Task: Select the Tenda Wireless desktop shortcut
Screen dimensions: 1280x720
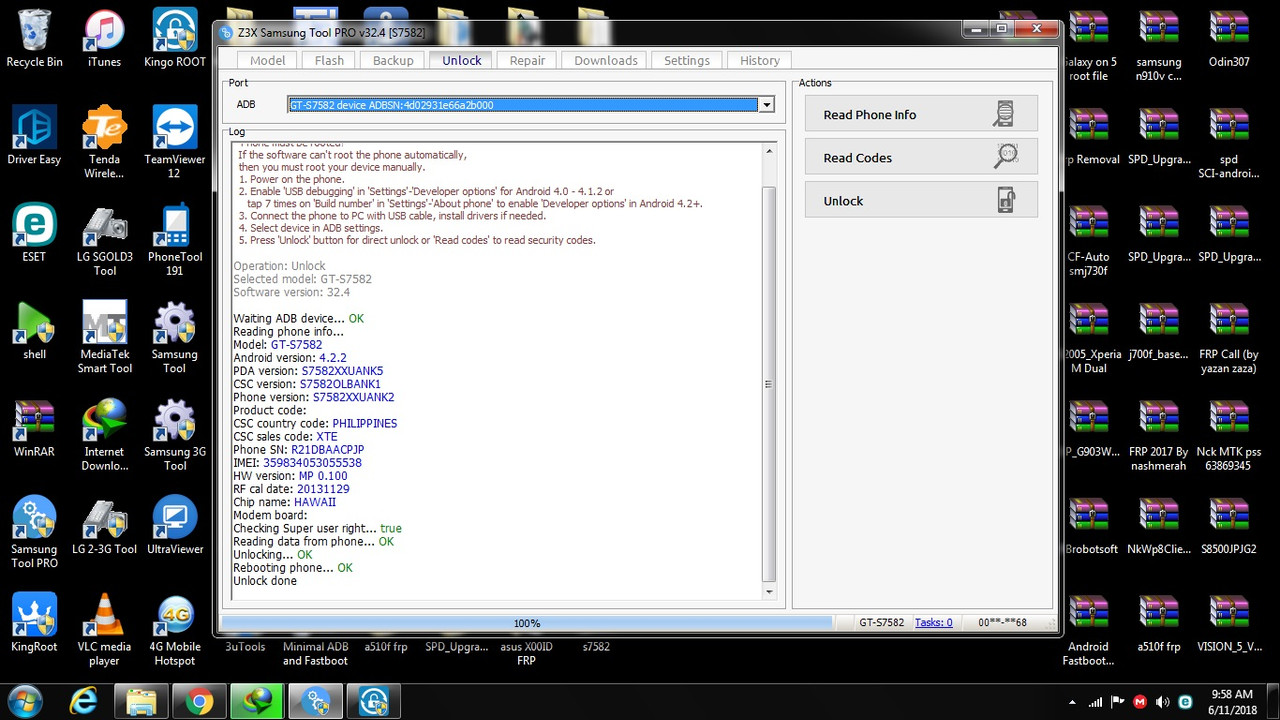Action: pyautogui.click(x=104, y=143)
